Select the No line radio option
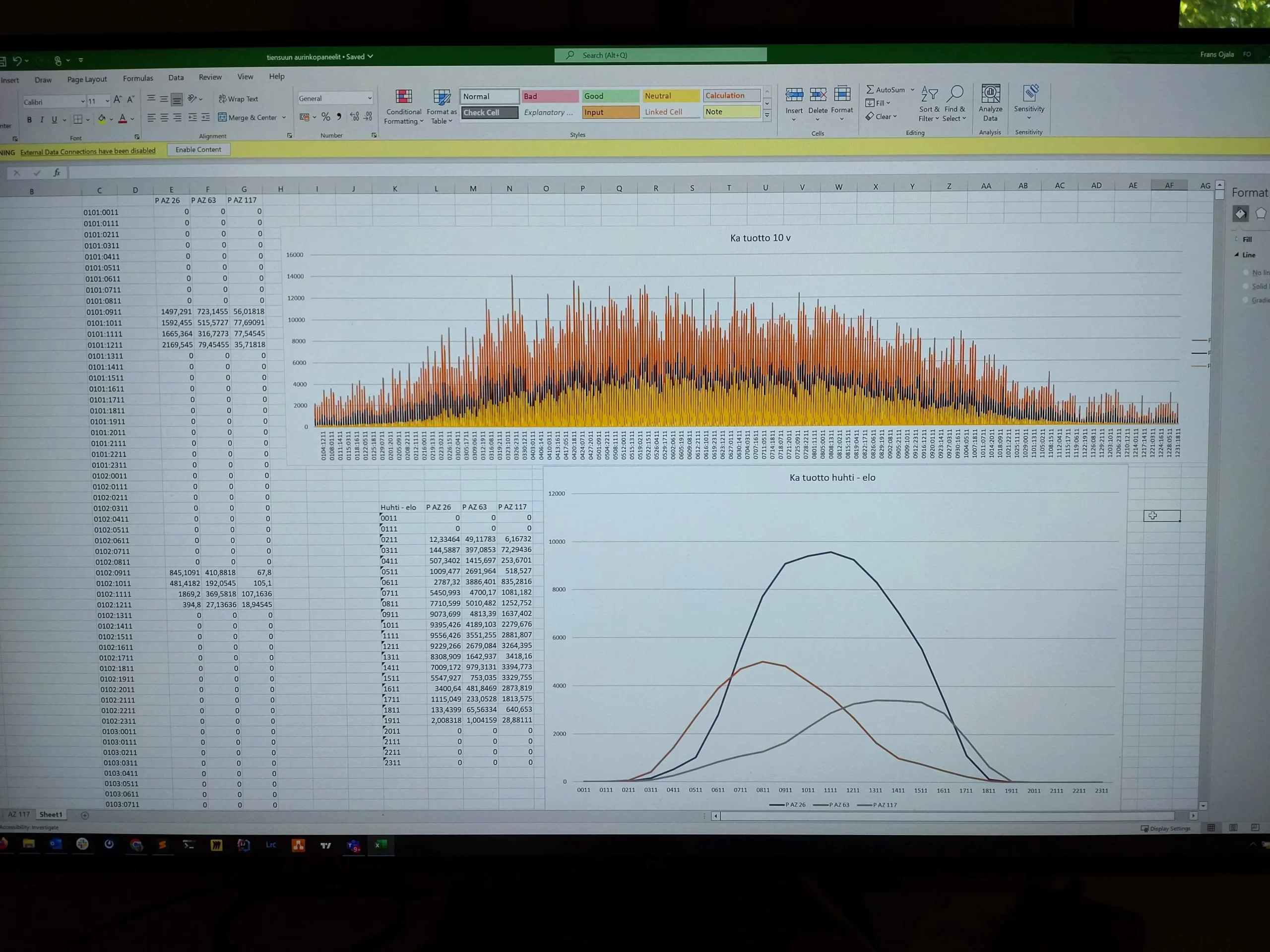This screenshot has height=952, width=1270. click(x=1247, y=273)
